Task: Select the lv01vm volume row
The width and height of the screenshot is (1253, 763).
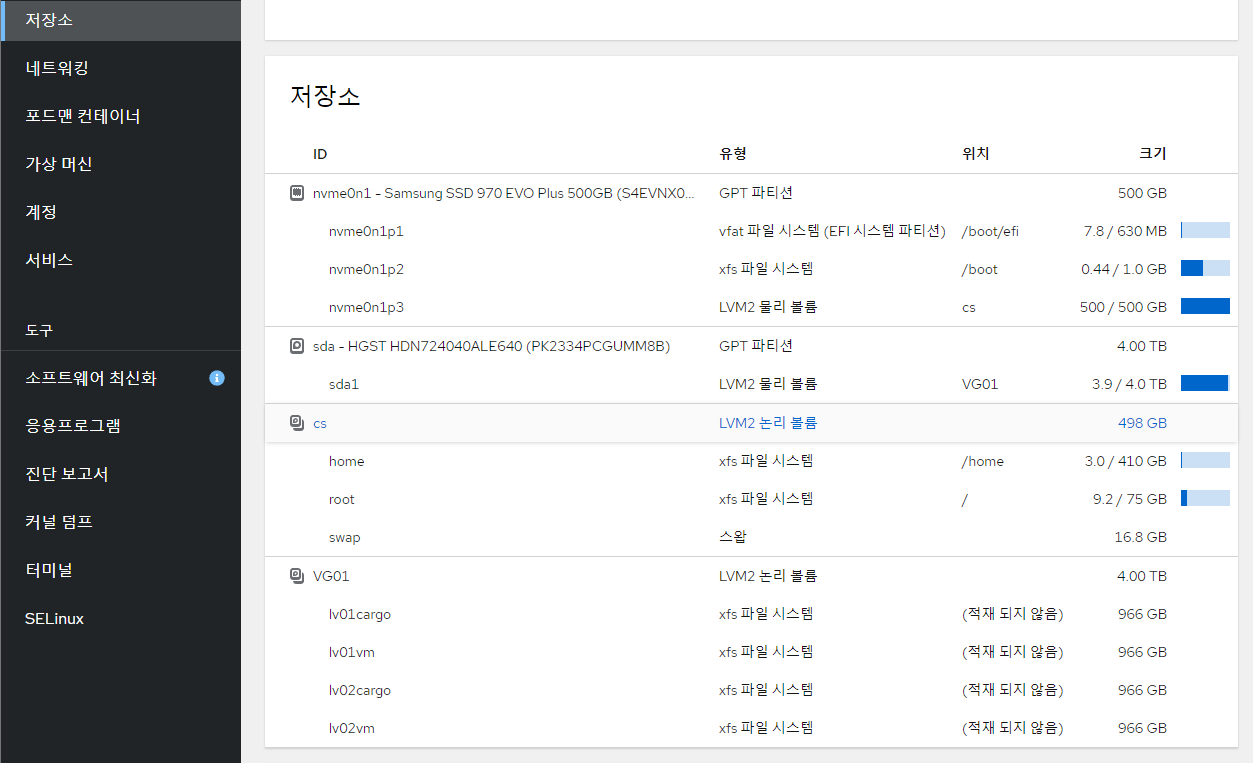Action: pyautogui.click(x=751, y=652)
